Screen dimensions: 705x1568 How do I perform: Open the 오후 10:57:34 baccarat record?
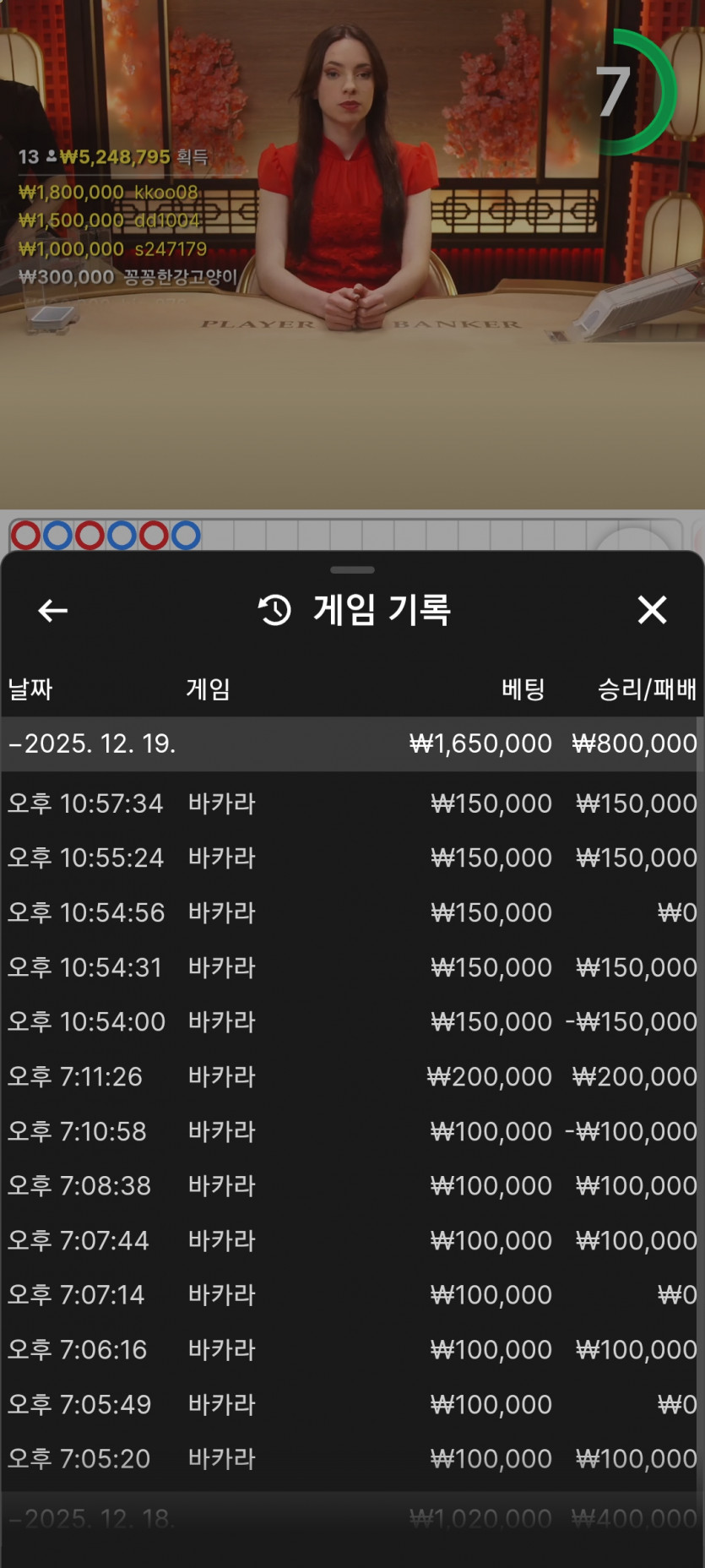coord(352,803)
